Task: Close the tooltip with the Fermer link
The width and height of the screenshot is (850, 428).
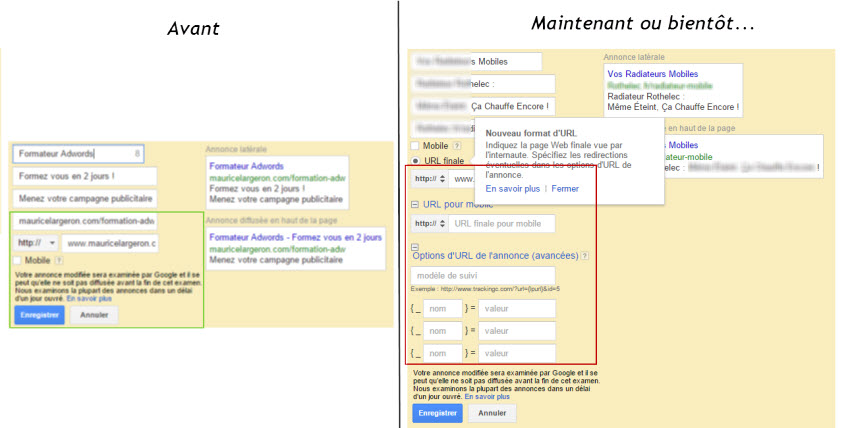Action: coord(565,189)
